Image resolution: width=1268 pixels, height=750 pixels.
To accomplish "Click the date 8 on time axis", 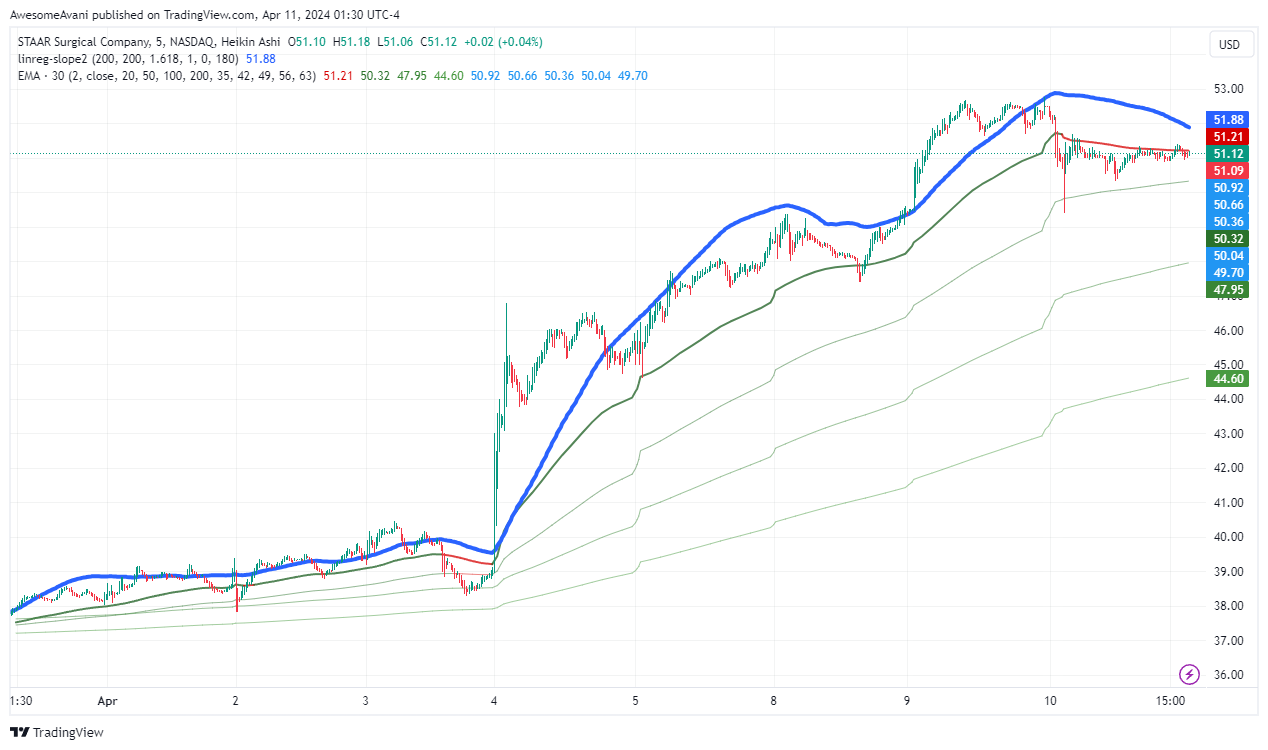I will click(776, 703).
